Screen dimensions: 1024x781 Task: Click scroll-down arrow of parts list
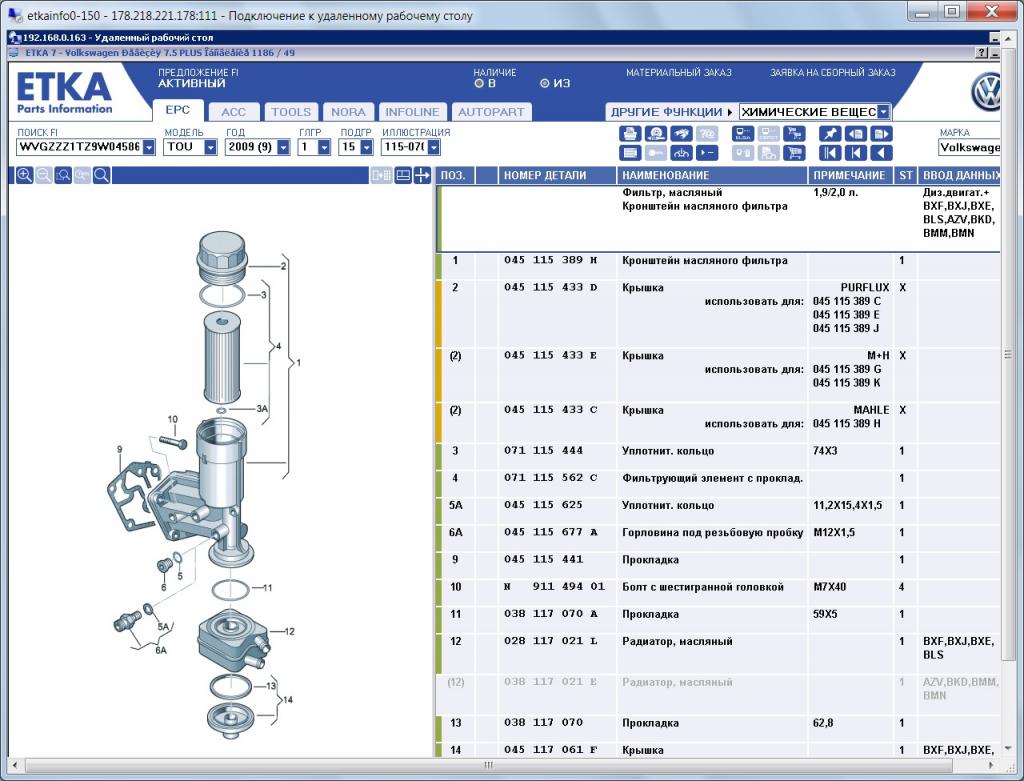pos(1008,748)
